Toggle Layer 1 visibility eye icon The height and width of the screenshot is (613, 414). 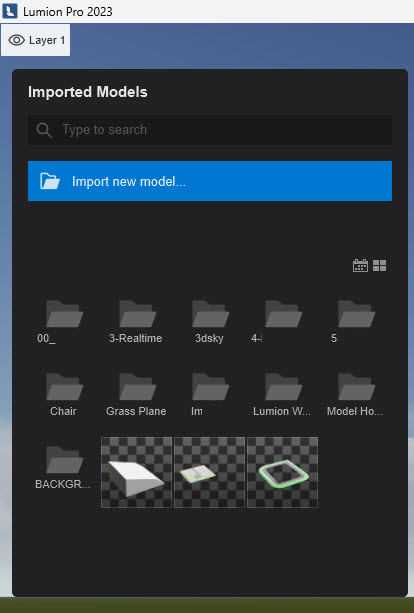tap(16, 40)
